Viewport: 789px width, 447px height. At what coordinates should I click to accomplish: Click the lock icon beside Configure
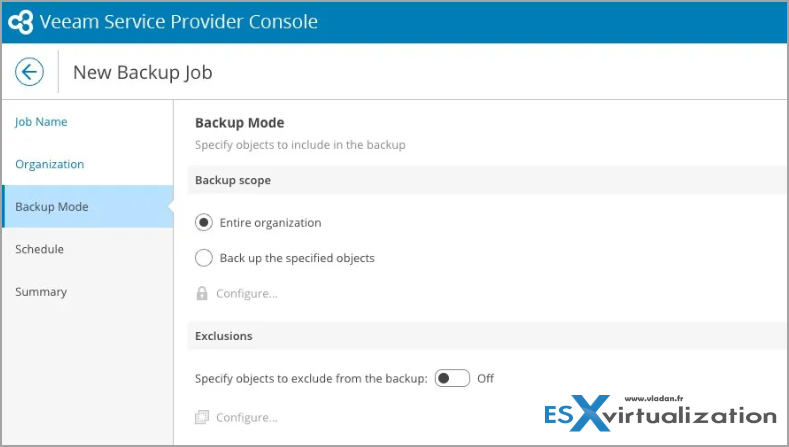click(202, 293)
